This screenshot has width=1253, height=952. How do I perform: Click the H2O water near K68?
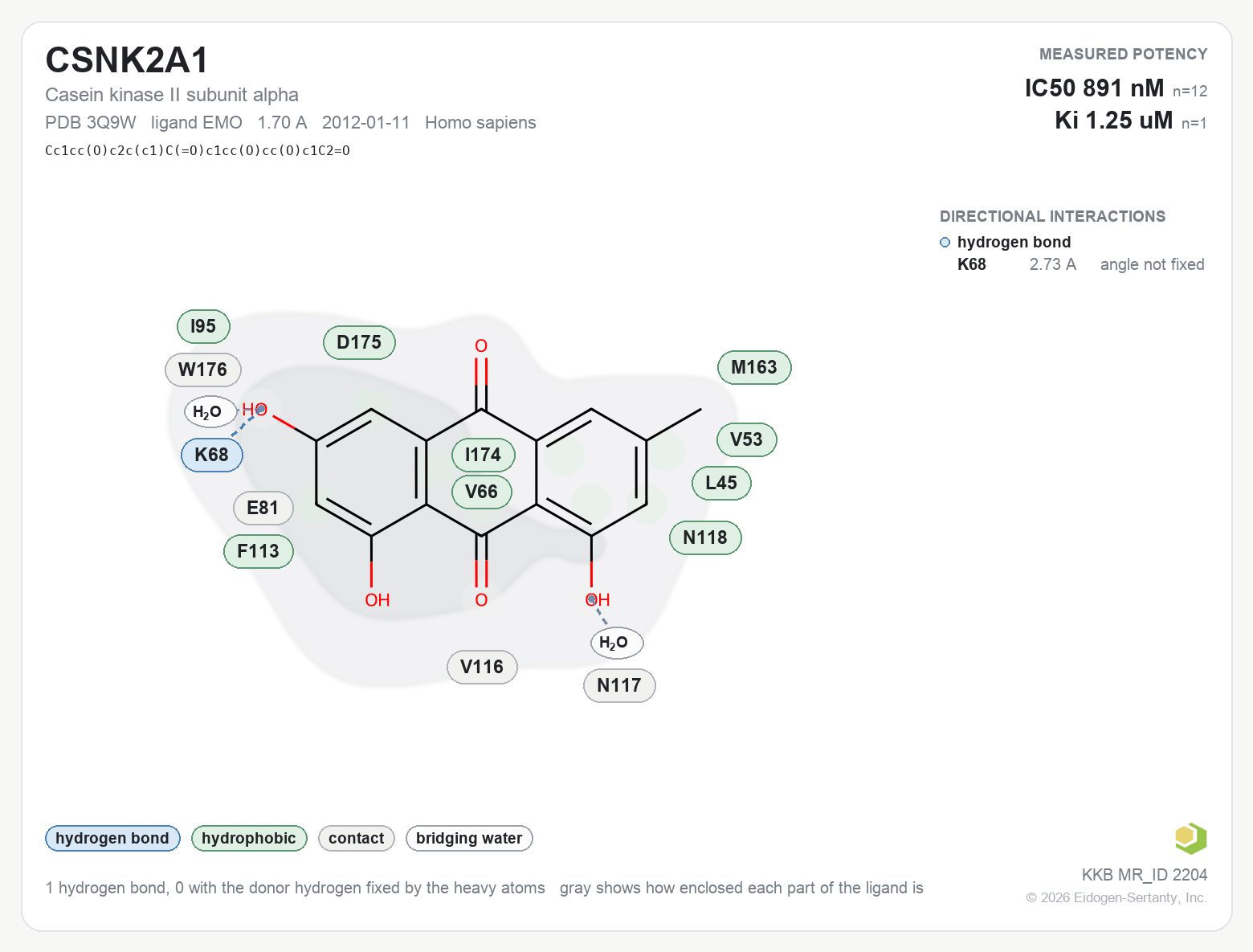[210, 412]
